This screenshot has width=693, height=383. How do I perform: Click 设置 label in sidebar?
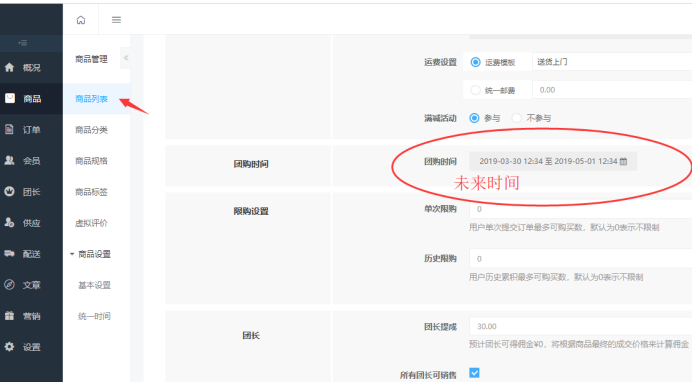click(32, 347)
